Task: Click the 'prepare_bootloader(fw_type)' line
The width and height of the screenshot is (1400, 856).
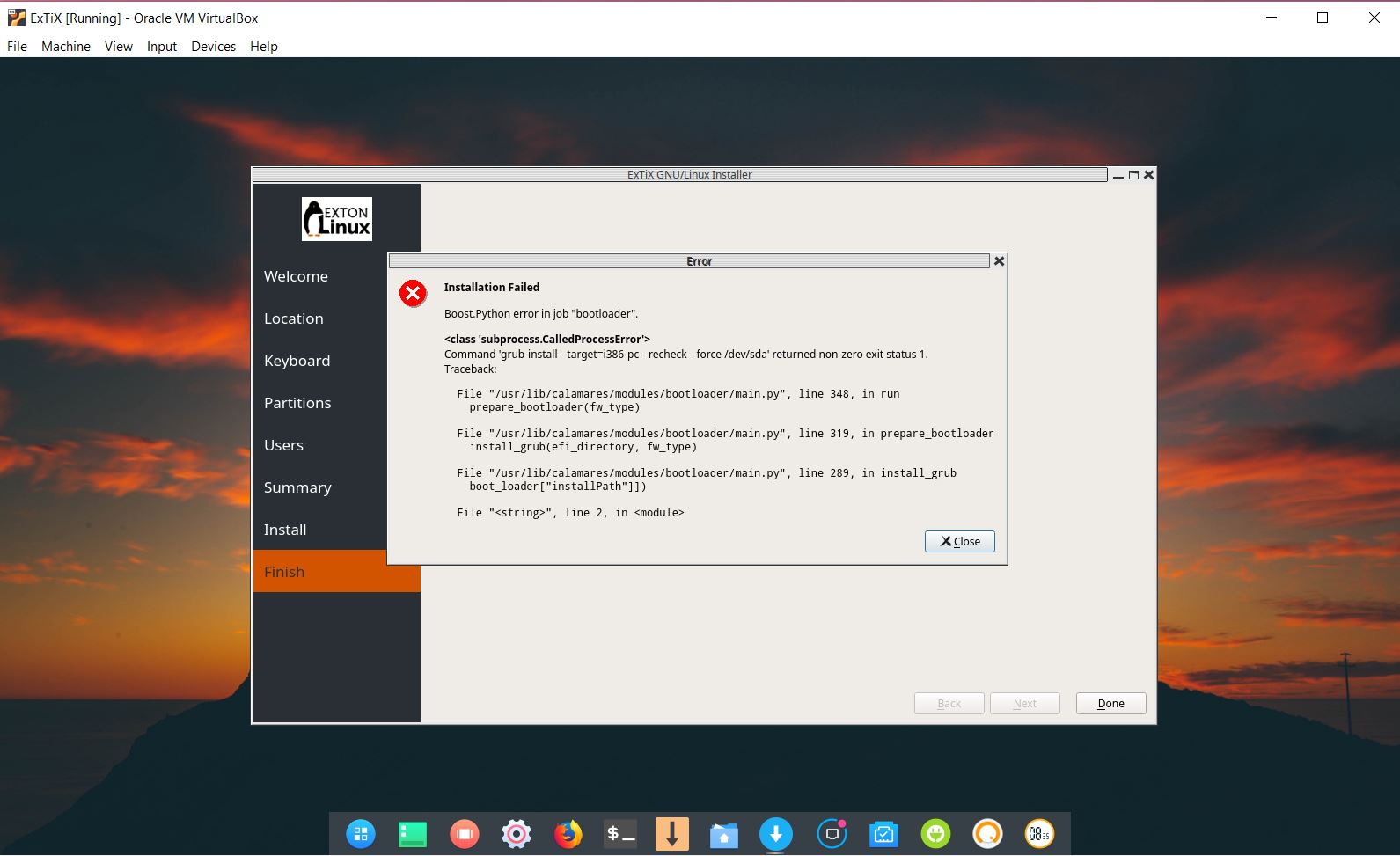Action: pyautogui.click(x=554, y=407)
